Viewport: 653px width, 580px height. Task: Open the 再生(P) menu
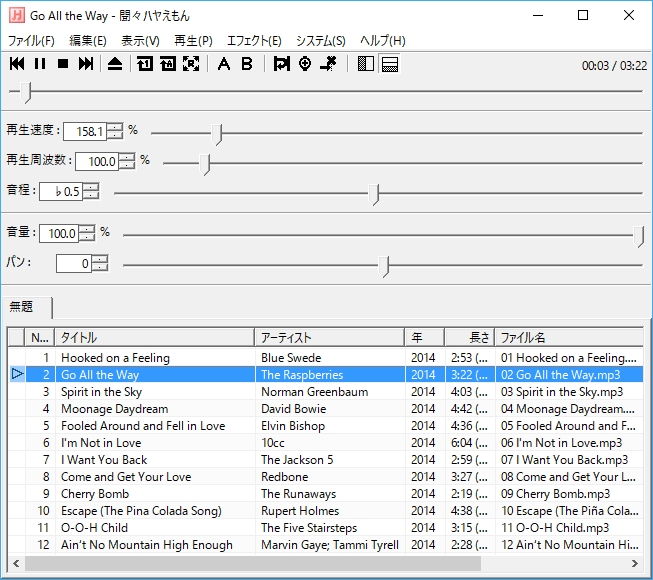193,41
